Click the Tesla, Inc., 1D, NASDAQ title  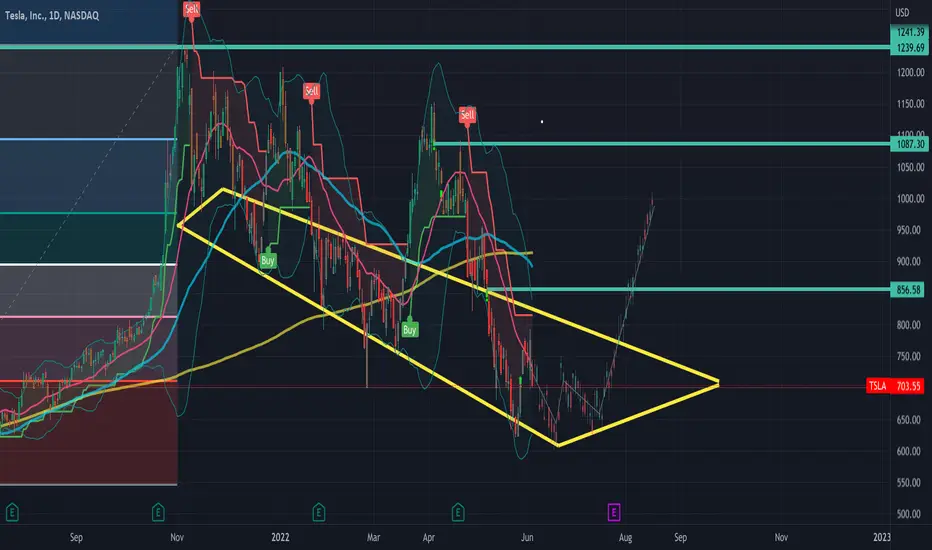pos(52,15)
